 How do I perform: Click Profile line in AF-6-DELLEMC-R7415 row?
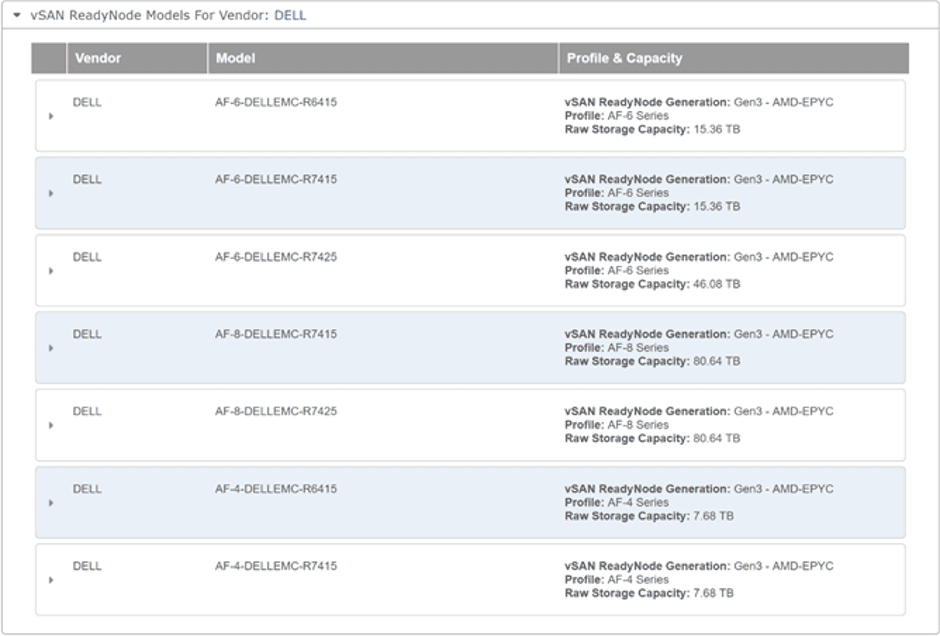click(616, 193)
